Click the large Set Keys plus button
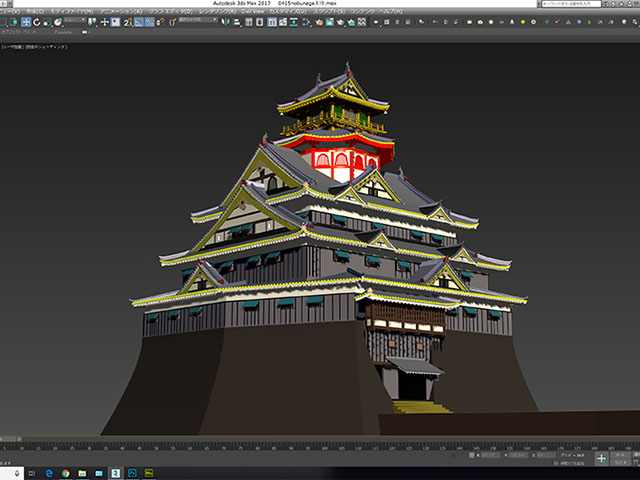The height and width of the screenshot is (480, 640). (601, 458)
